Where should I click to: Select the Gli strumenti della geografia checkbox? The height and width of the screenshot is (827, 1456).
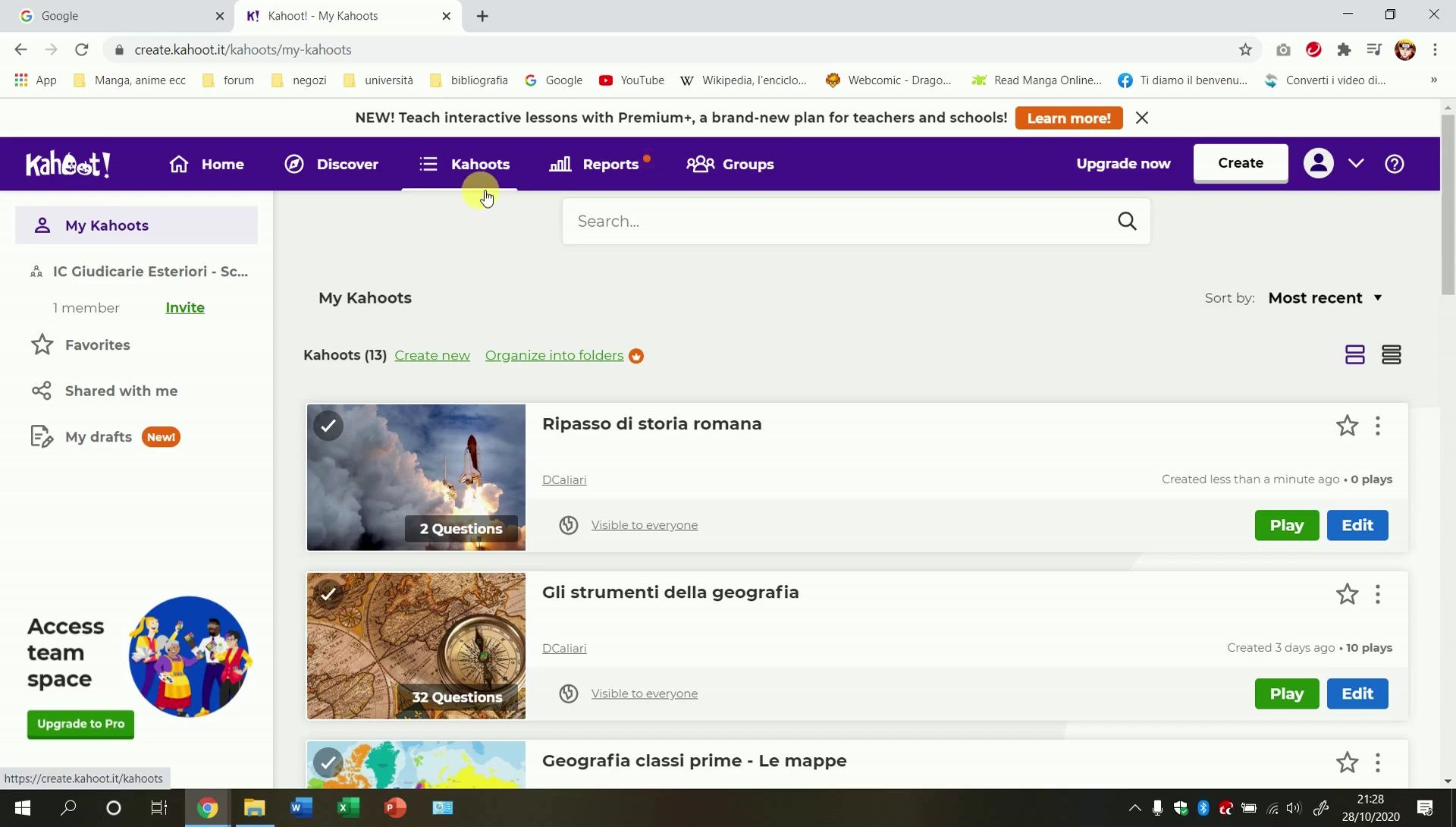328,594
